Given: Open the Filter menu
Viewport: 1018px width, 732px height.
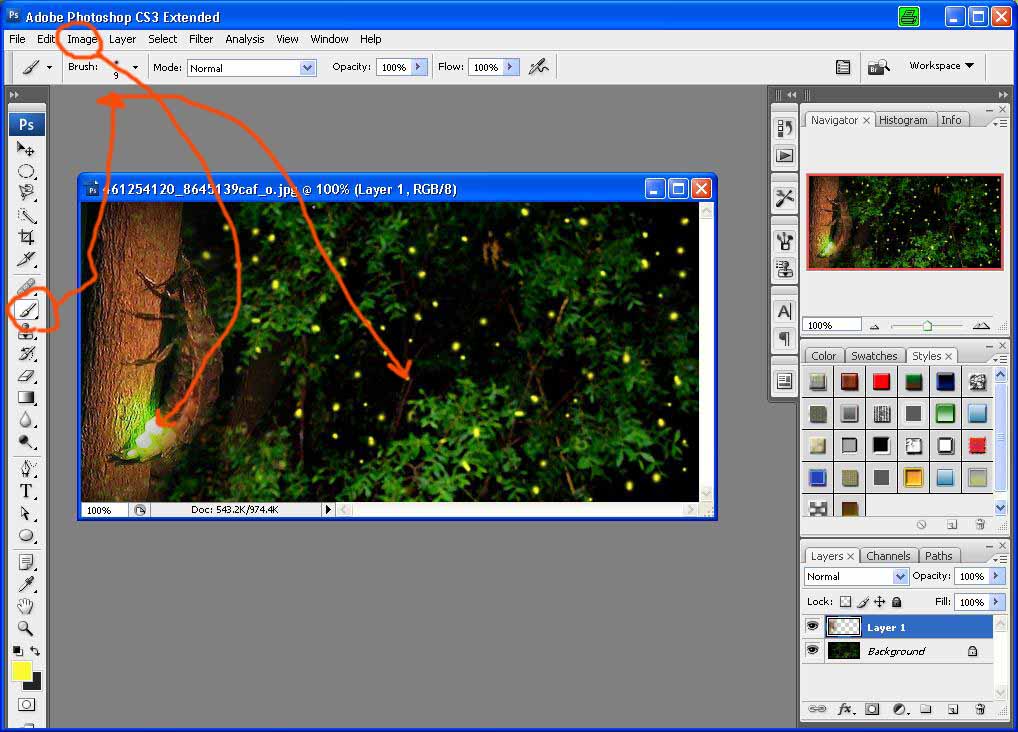Looking at the screenshot, I should point(201,39).
